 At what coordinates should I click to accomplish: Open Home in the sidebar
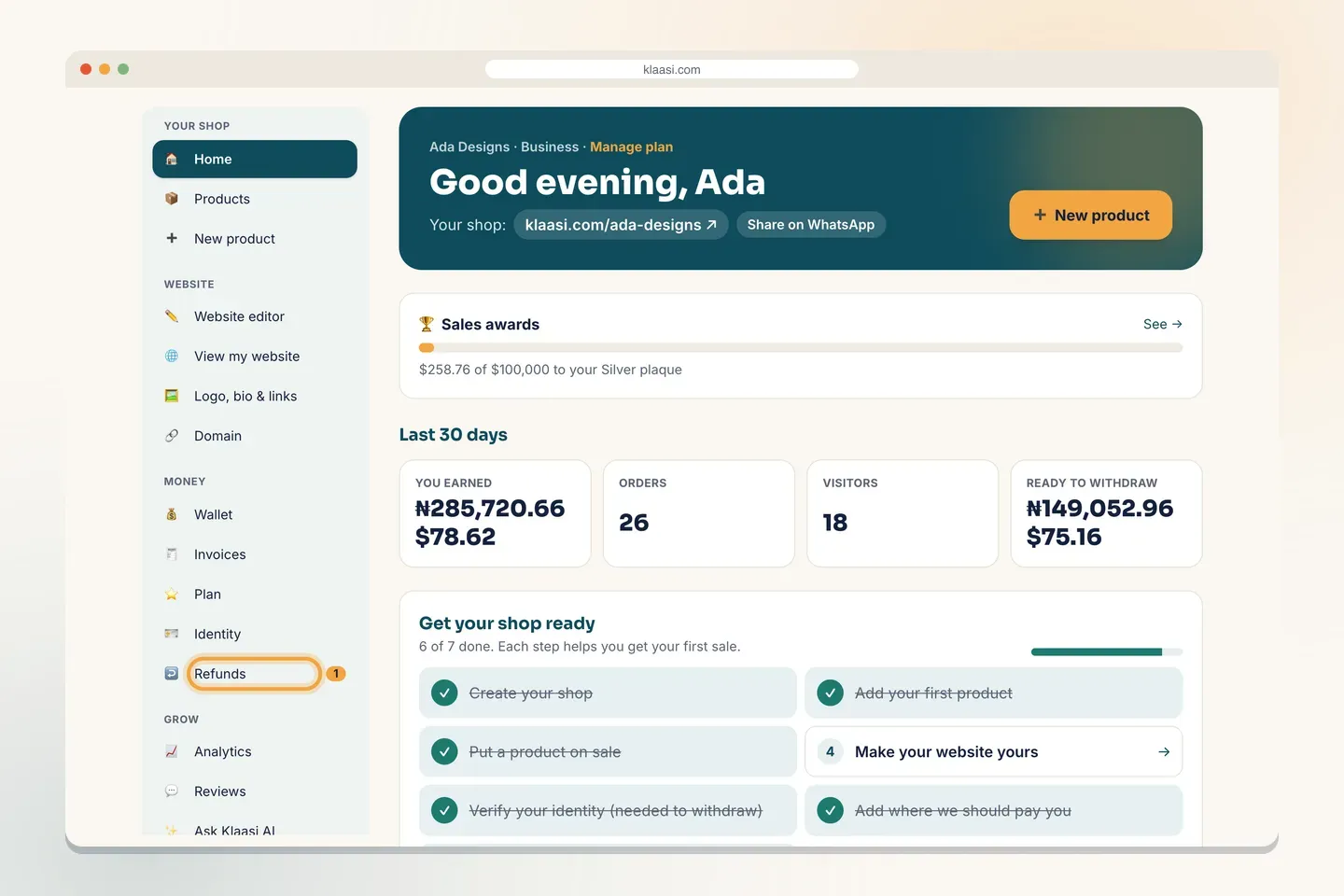pos(255,160)
